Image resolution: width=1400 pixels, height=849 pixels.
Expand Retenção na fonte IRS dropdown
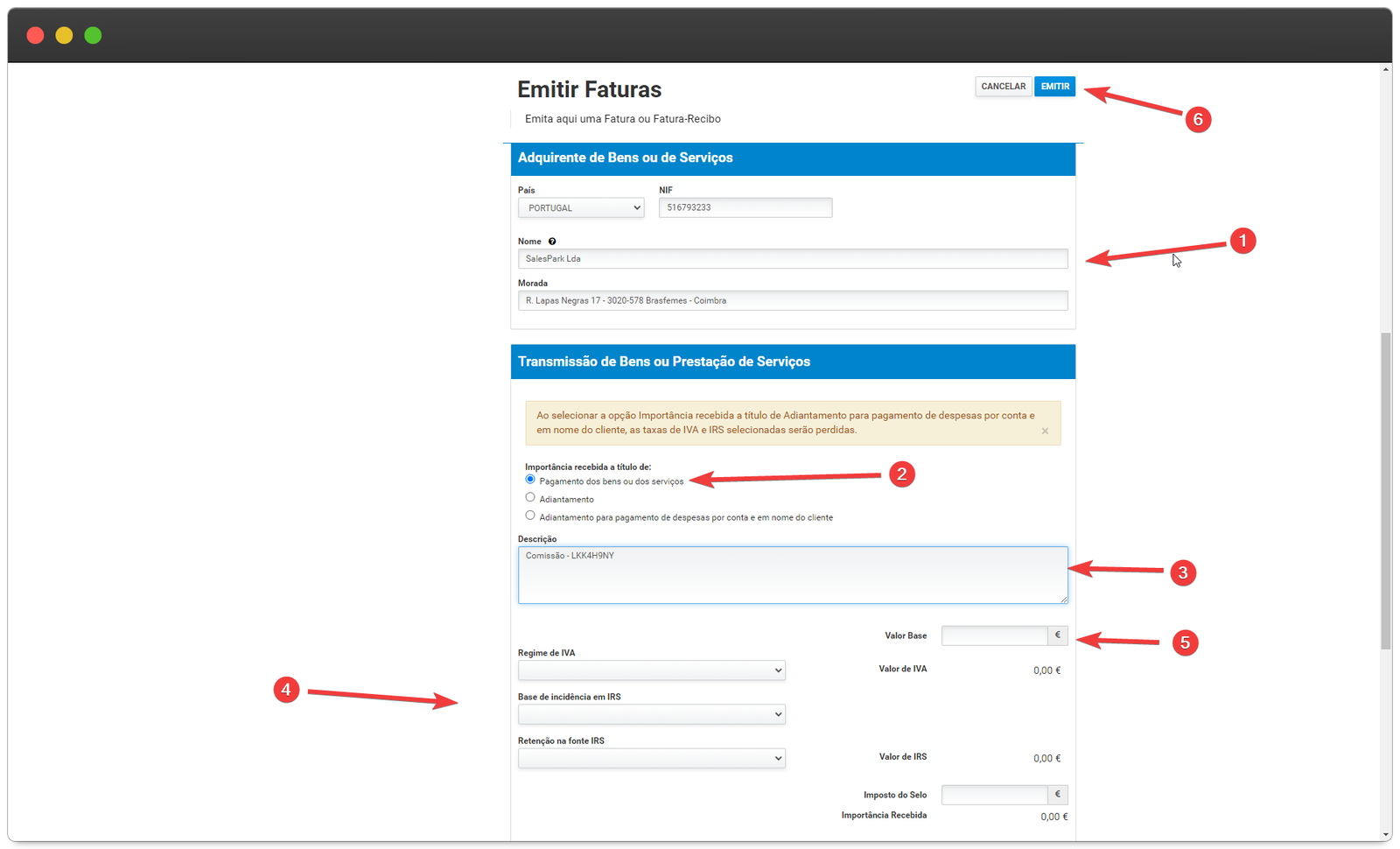click(x=651, y=758)
